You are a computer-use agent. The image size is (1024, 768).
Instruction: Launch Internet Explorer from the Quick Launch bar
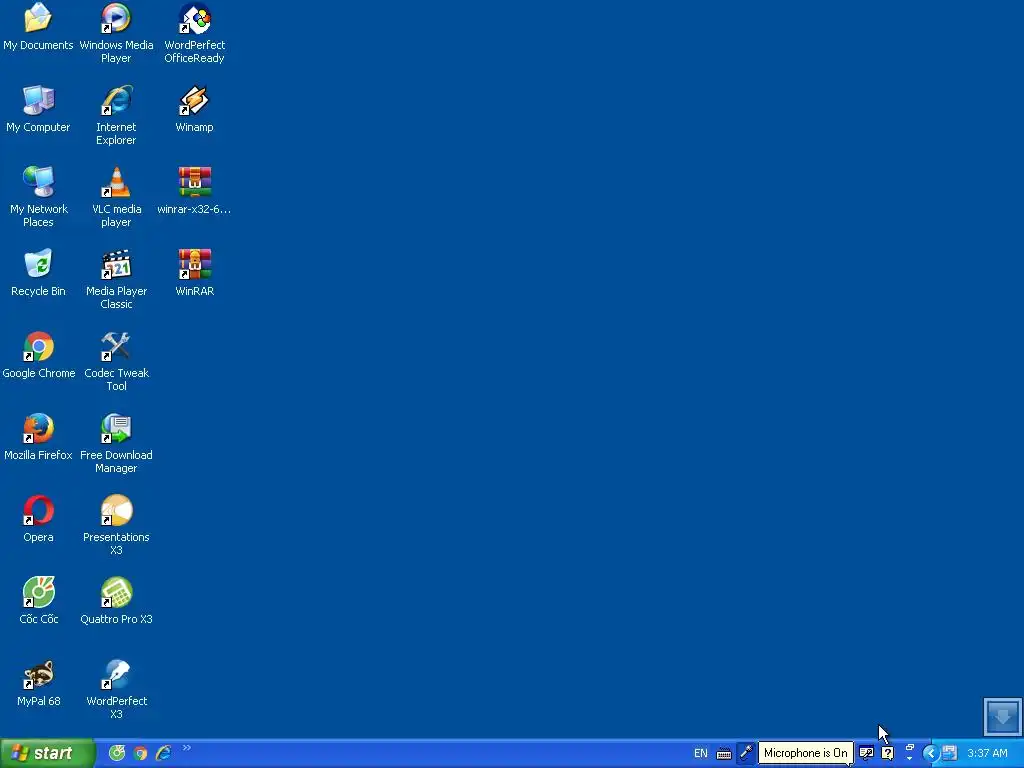[x=163, y=754]
